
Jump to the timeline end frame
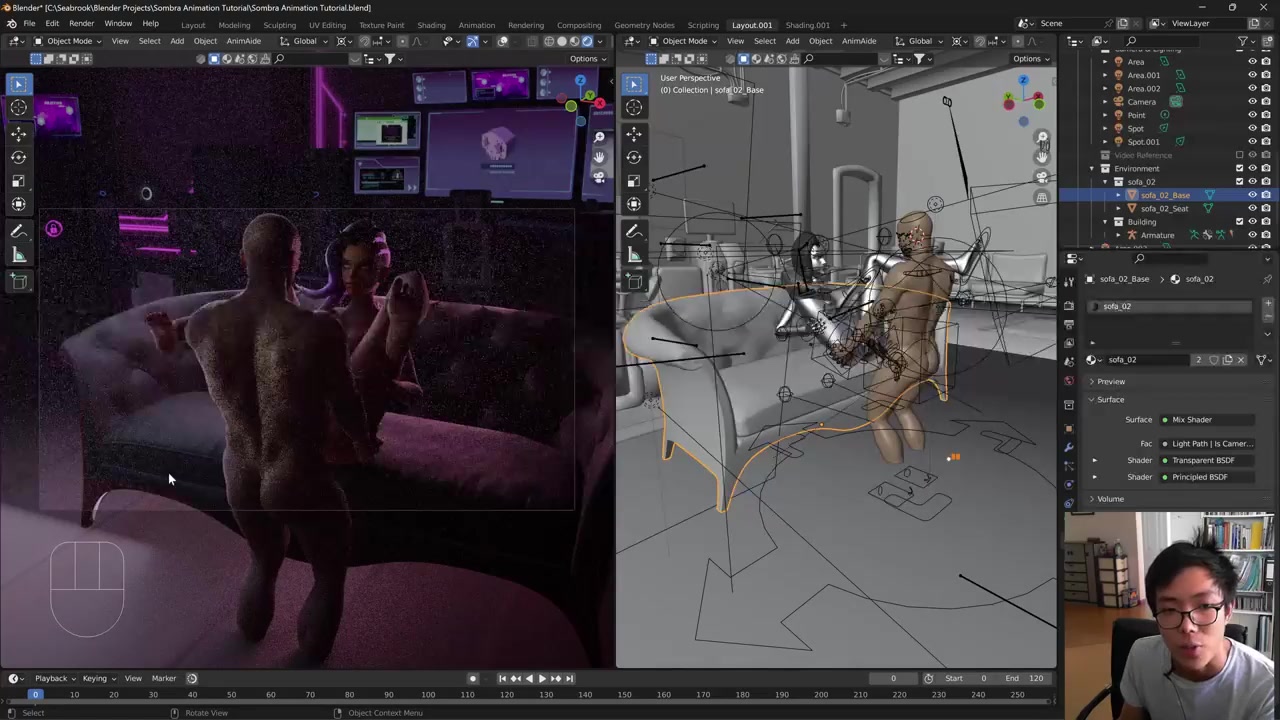pos(570,678)
